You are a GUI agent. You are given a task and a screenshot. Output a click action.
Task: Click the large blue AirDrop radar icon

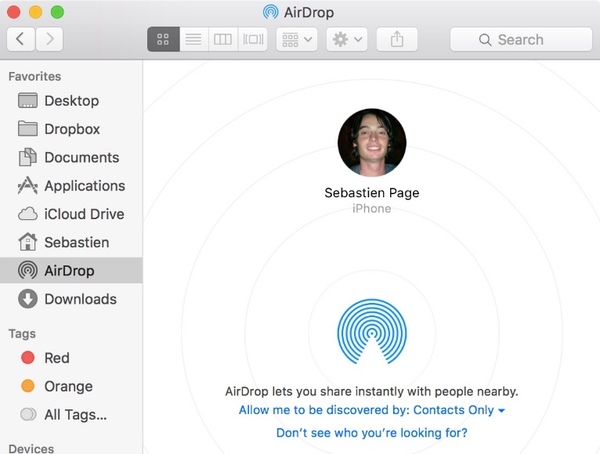372,331
